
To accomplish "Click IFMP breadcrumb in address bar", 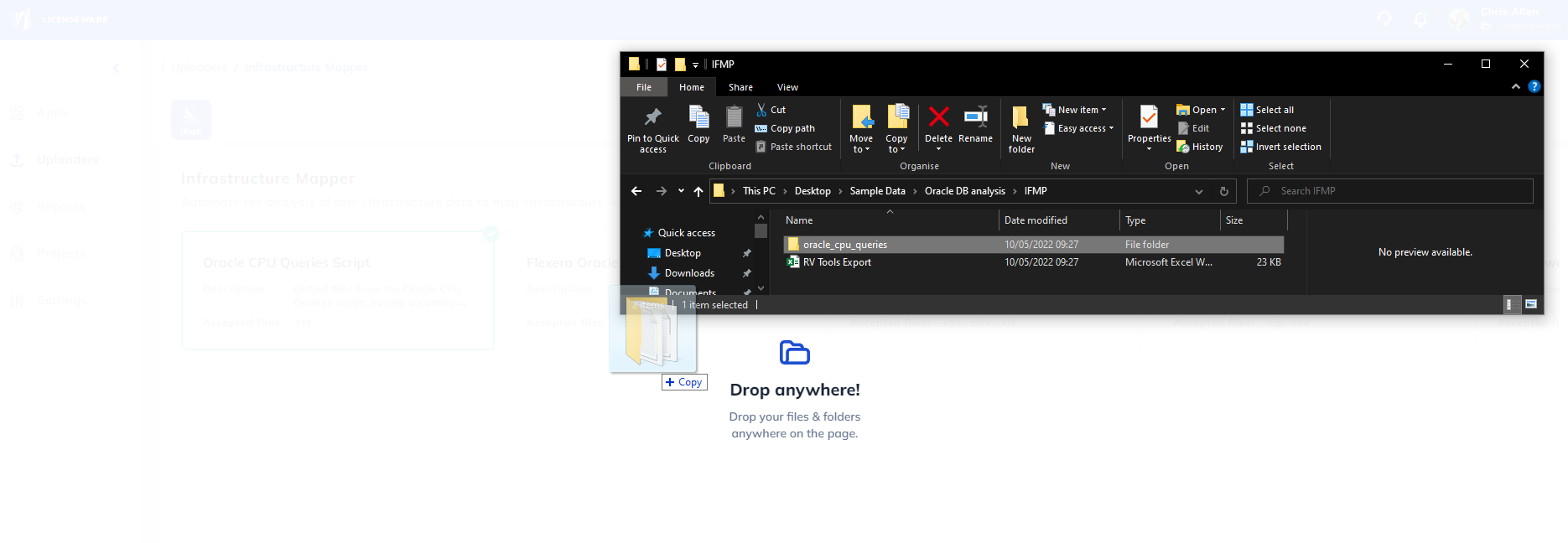I will 1036,191.
